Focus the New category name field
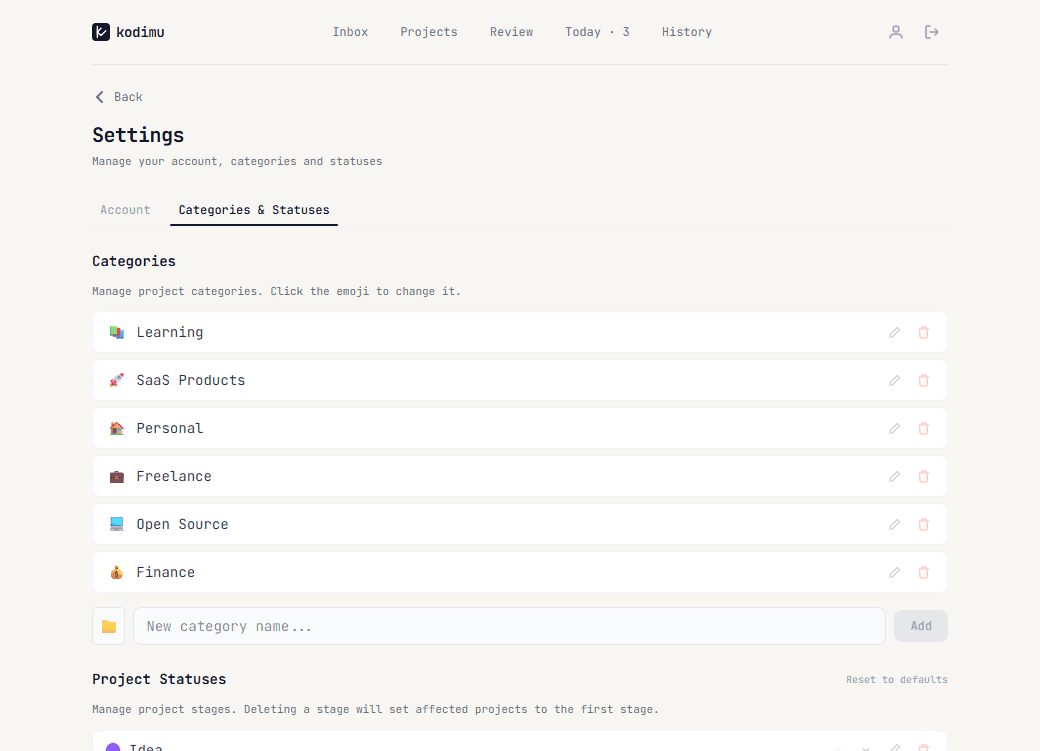 click(509, 626)
